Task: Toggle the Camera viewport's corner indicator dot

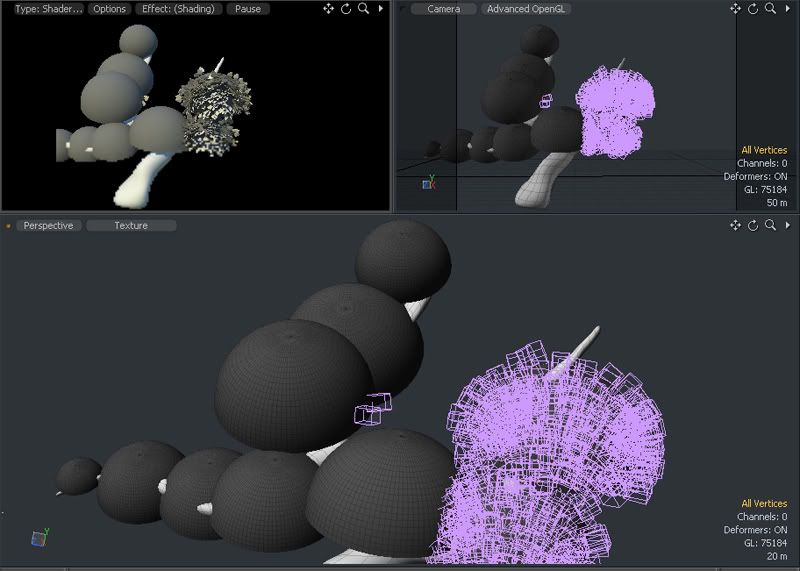Action: pyautogui.click(x=403, y=9)
